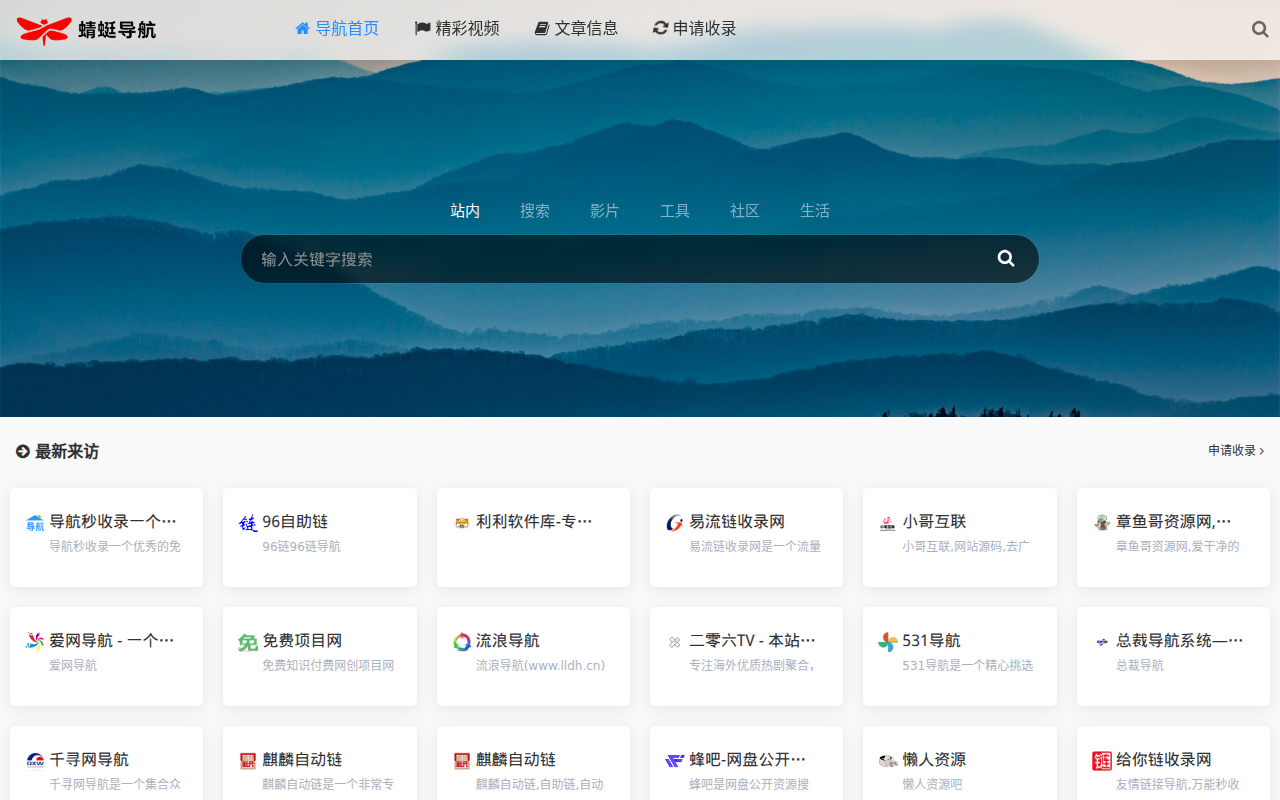Click the 免费项目网 green icon
Screen dimensions: 1280x800
pos(248,642)
